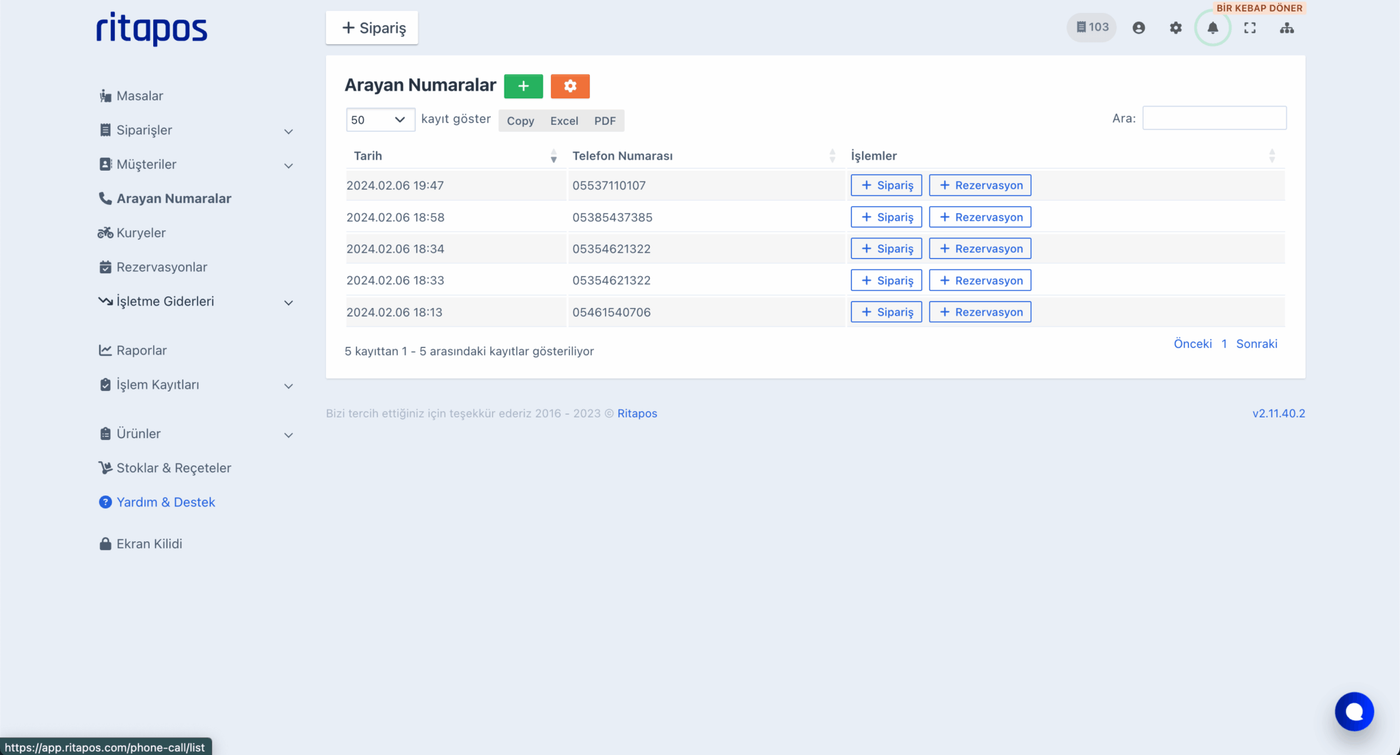Click the Yardım & Destek question icon
The height and width of the screenshot is (755, 1400).
click(105, 502)
